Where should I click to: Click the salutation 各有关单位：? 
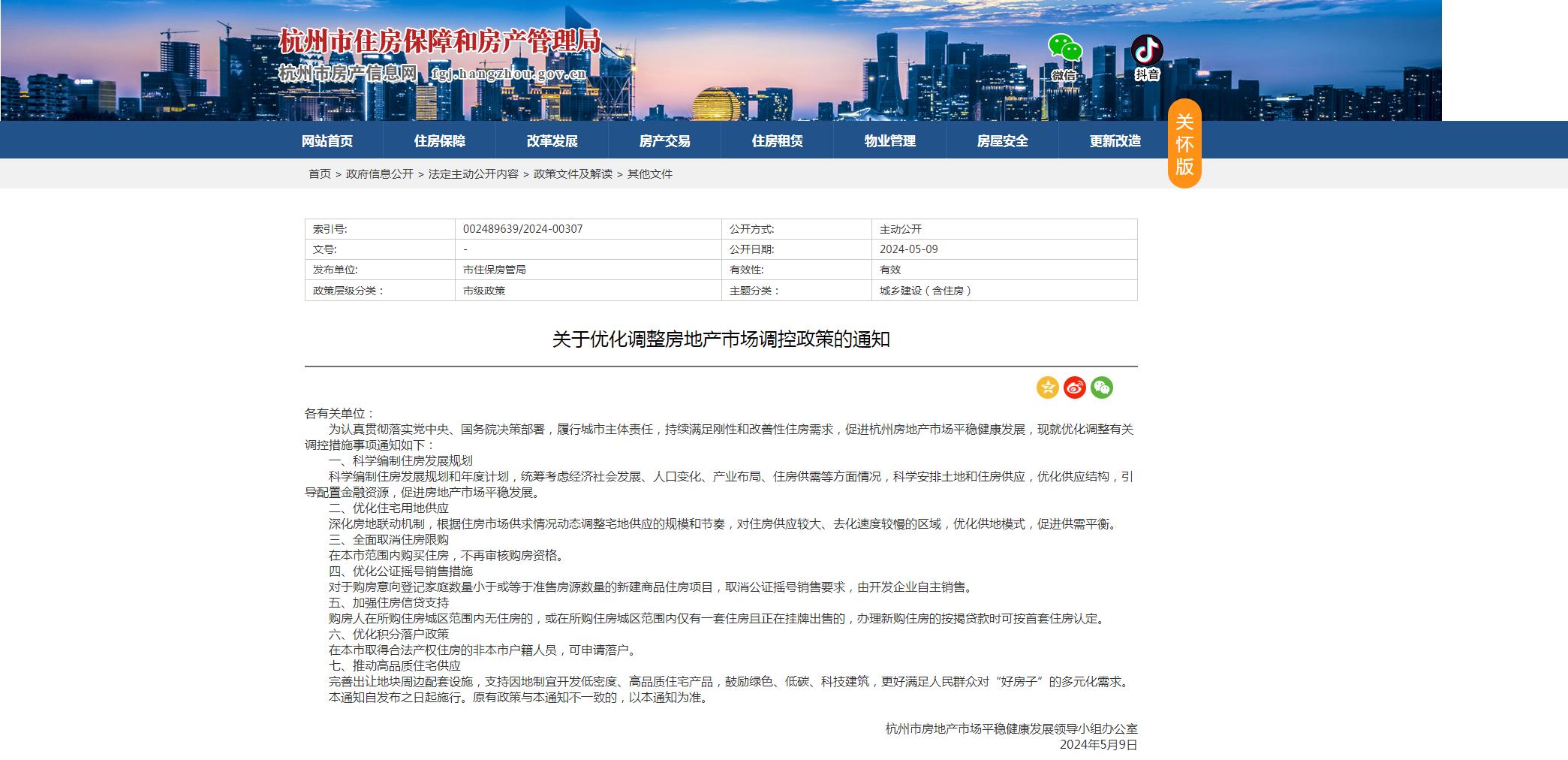click(340, 414)
